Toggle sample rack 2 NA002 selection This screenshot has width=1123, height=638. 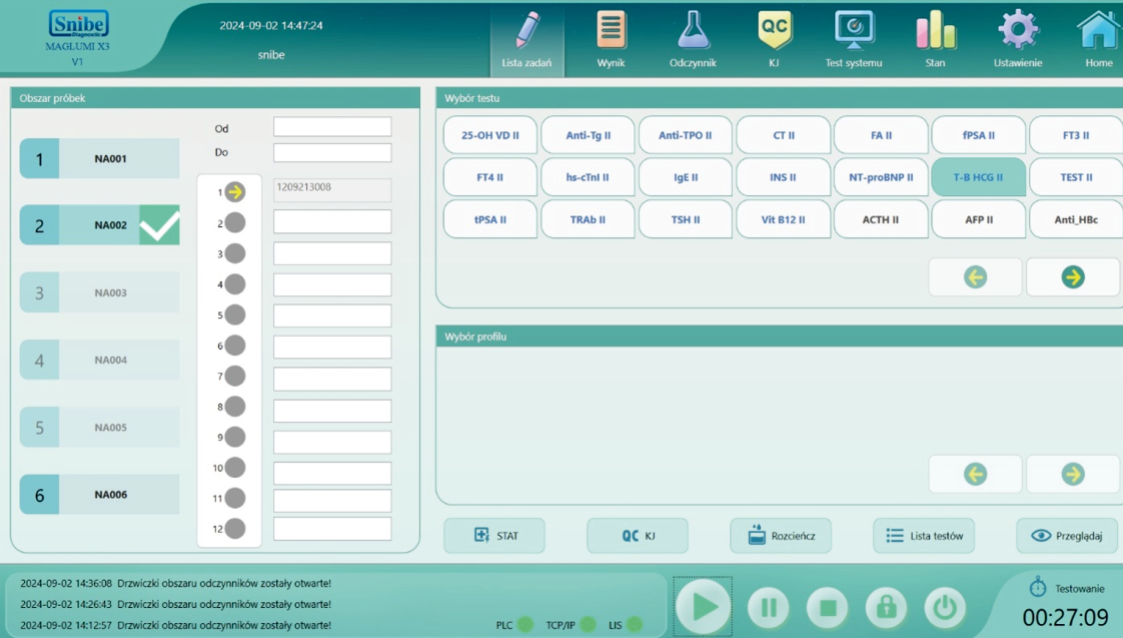(100, 226)
